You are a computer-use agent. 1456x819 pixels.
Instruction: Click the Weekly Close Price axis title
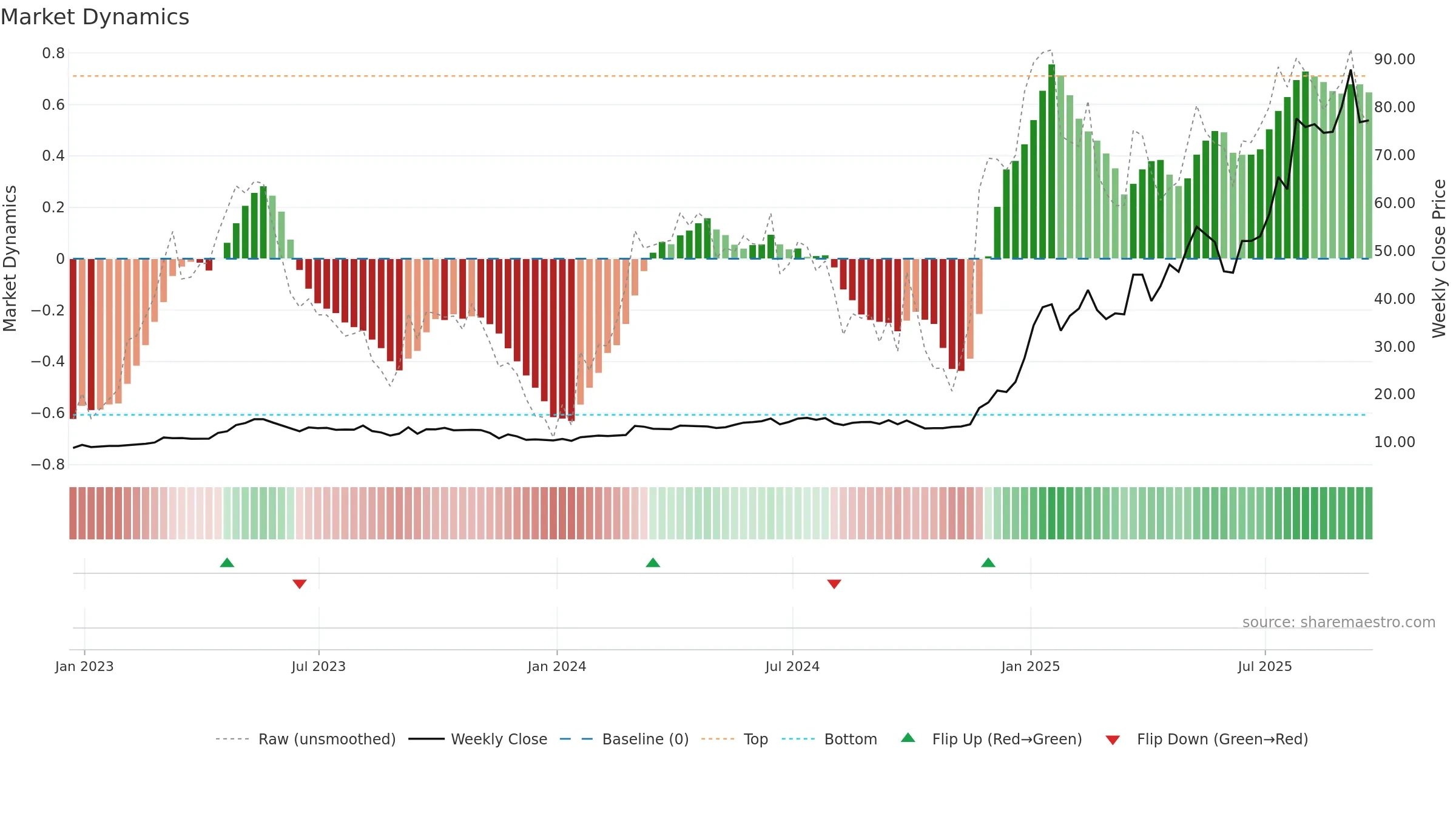(1439, 258)
